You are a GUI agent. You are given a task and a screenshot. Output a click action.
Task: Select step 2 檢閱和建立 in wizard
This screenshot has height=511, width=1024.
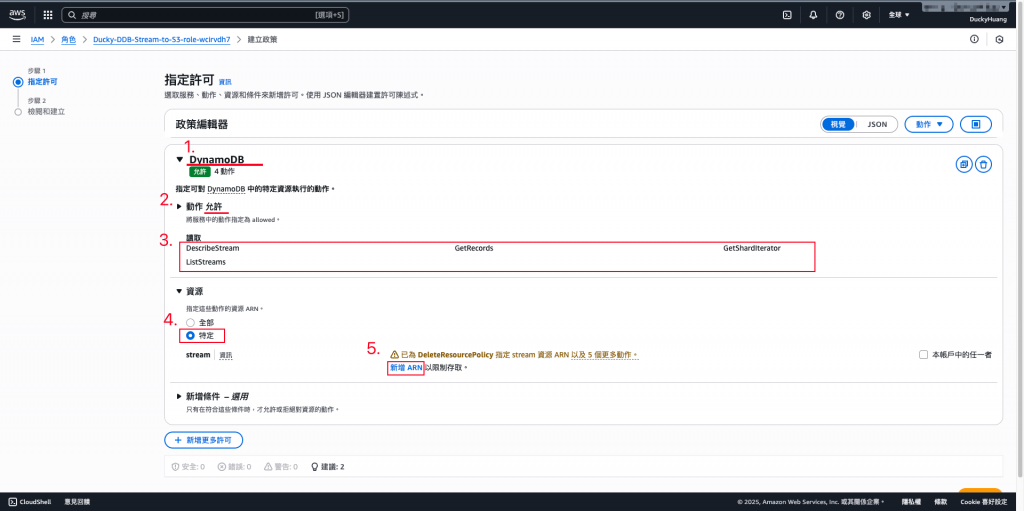pos(46,112)
